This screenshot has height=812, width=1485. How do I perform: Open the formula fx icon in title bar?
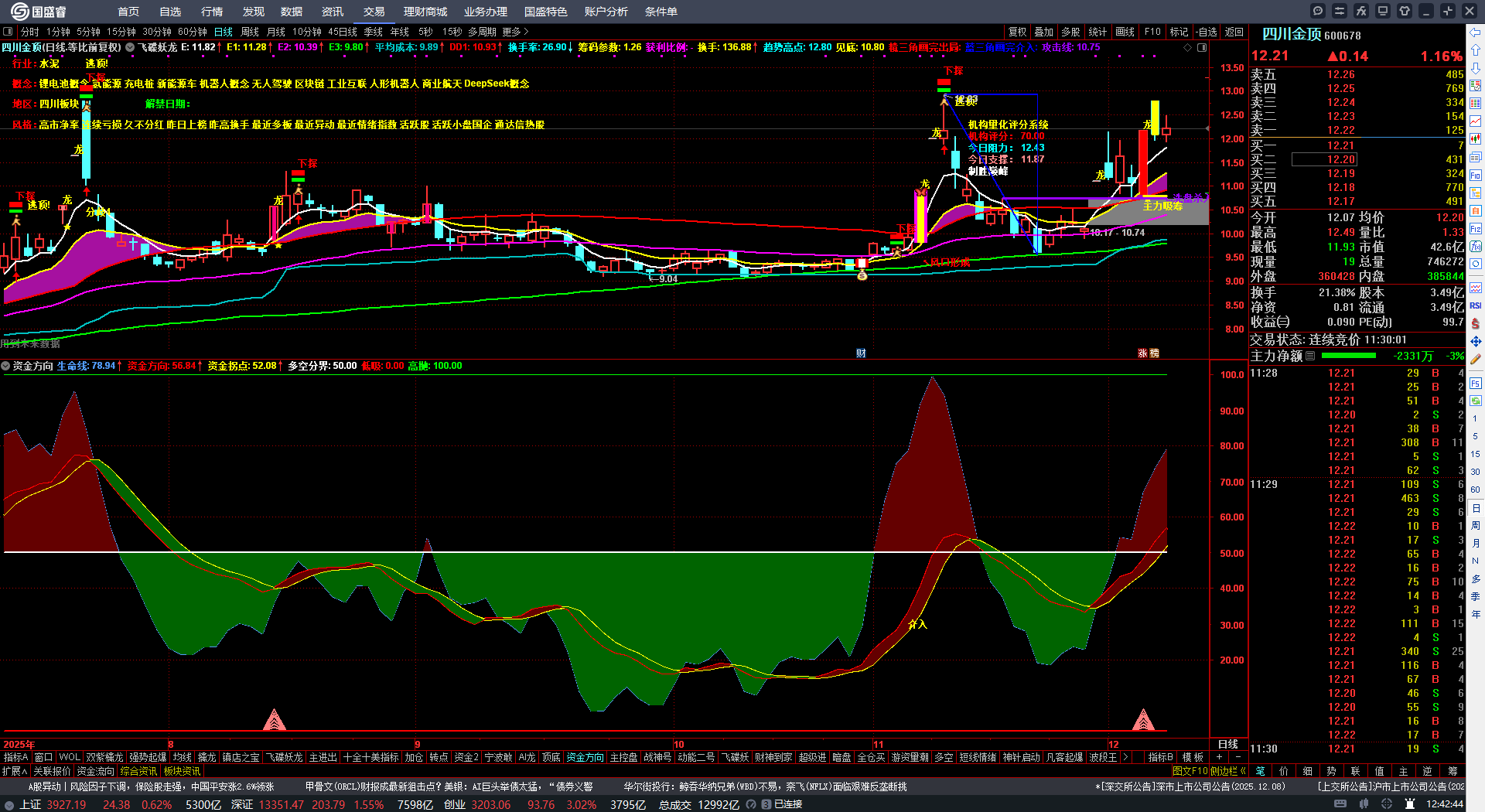click(1361, 11)
